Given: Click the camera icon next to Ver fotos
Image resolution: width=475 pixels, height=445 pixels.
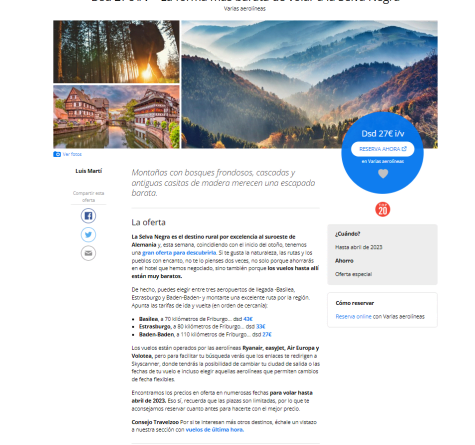Looking at the screenshot, I should coord(57,154).
